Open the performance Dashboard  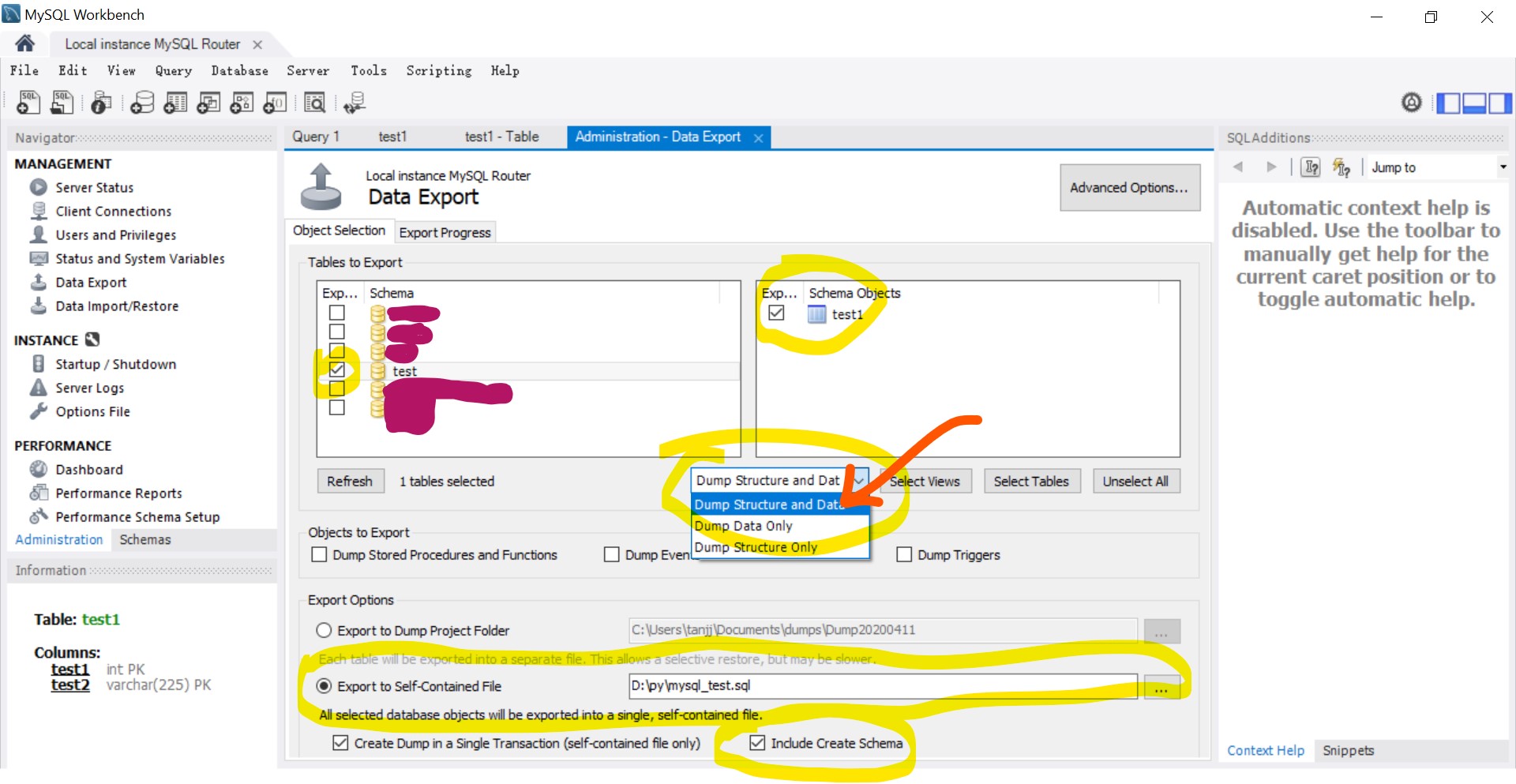[89, 469]
